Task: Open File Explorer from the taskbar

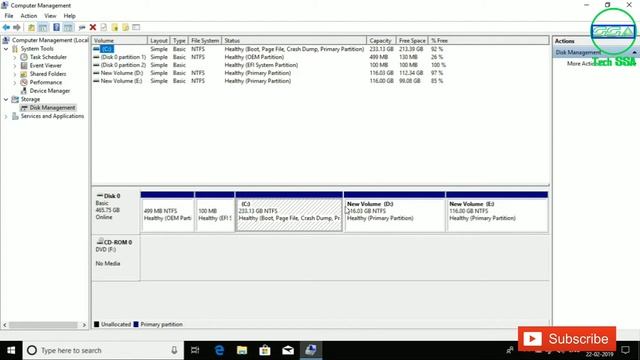Action: 242,350
